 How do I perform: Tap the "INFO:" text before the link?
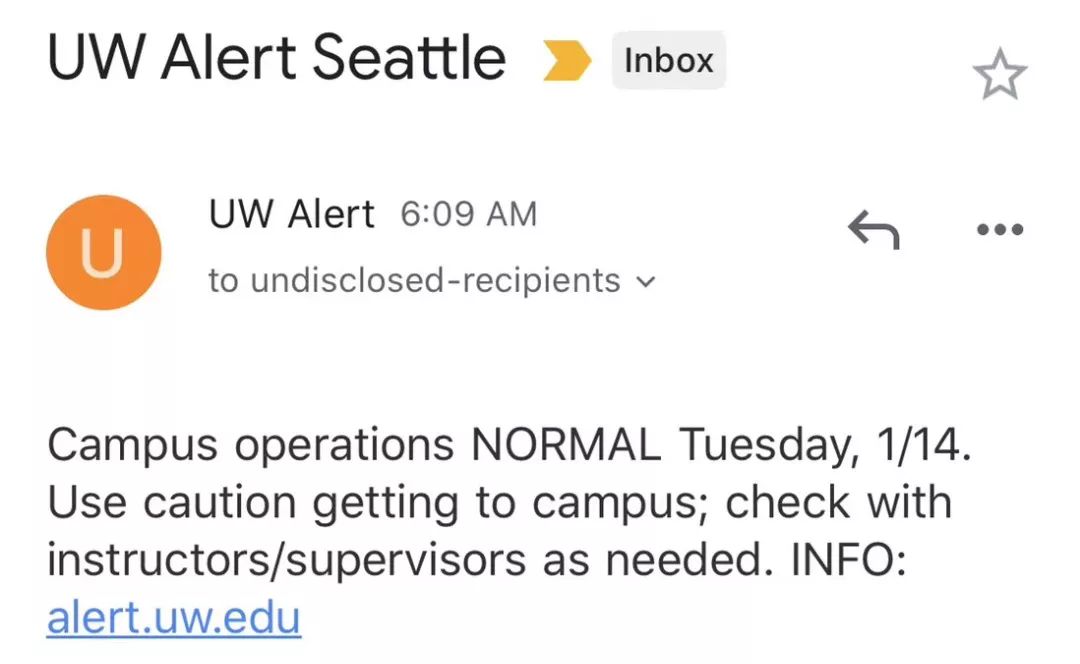(849, 560)
